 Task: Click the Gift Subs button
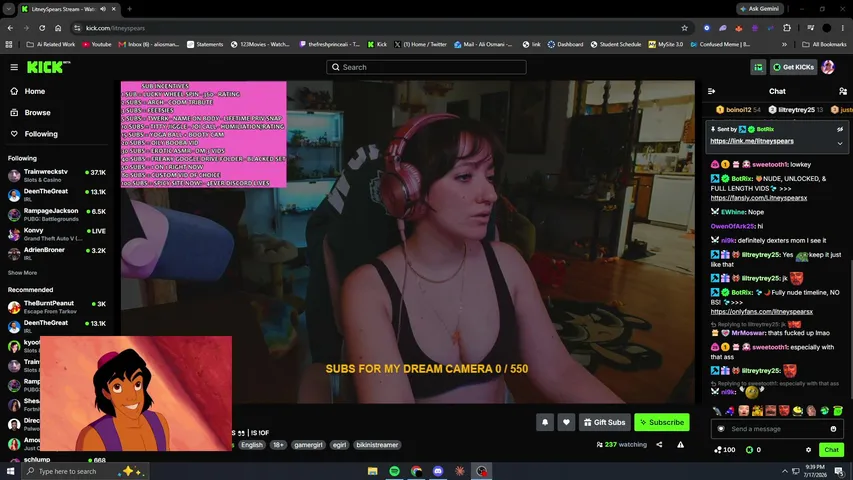604,422
